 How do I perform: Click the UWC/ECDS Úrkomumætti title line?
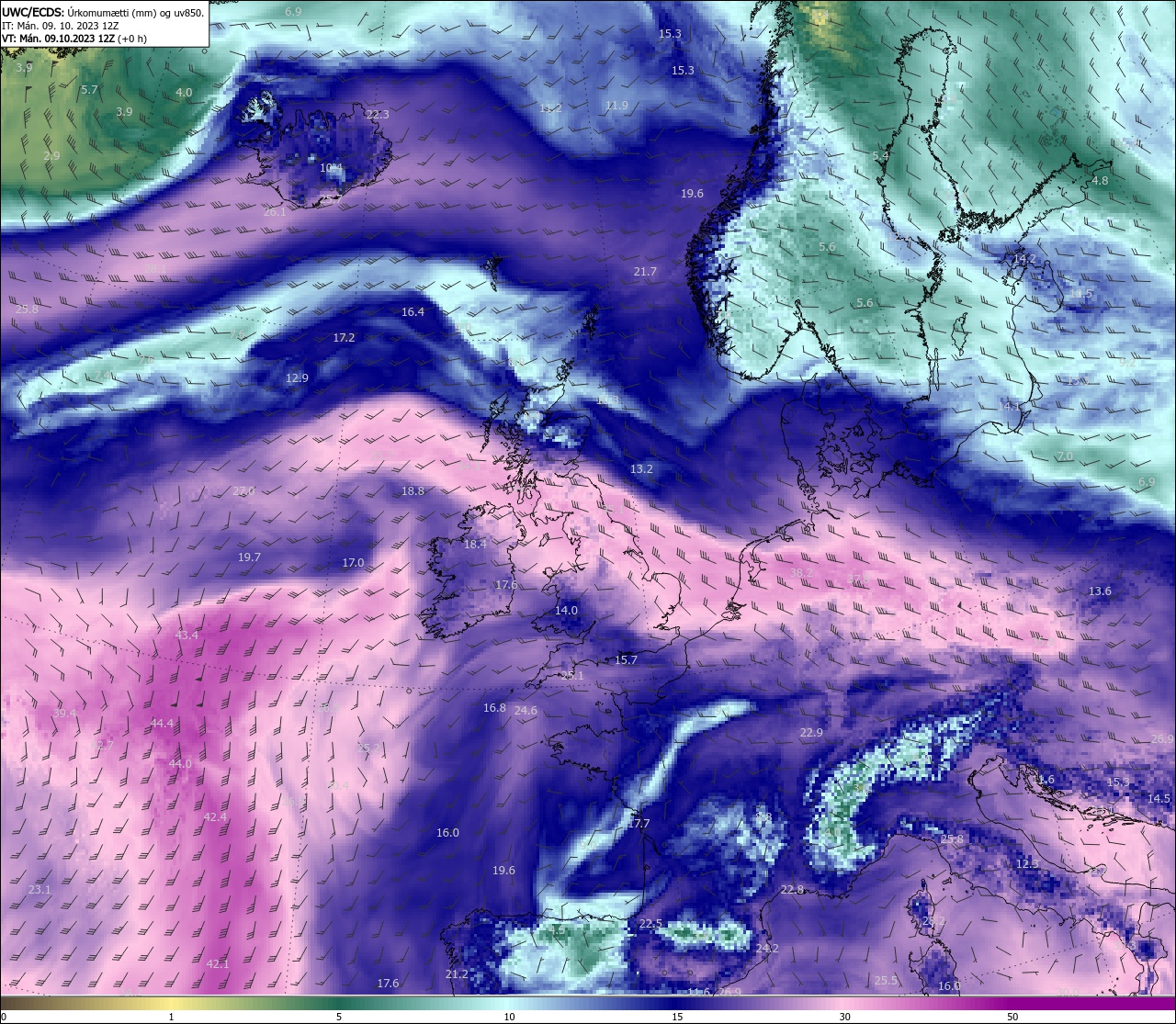click(103, 12)
